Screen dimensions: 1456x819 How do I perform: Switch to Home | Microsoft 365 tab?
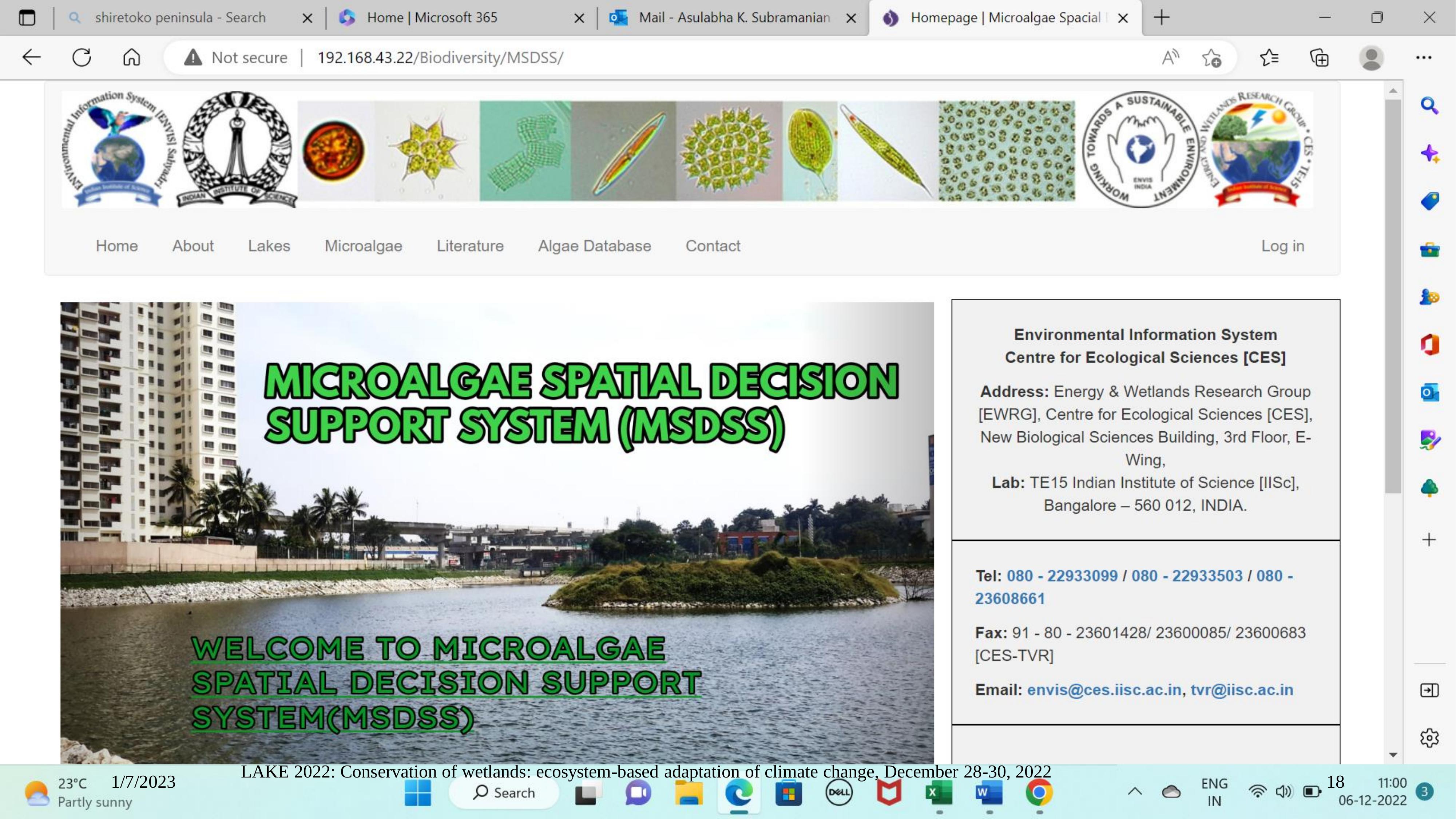[x=432, y=17]
